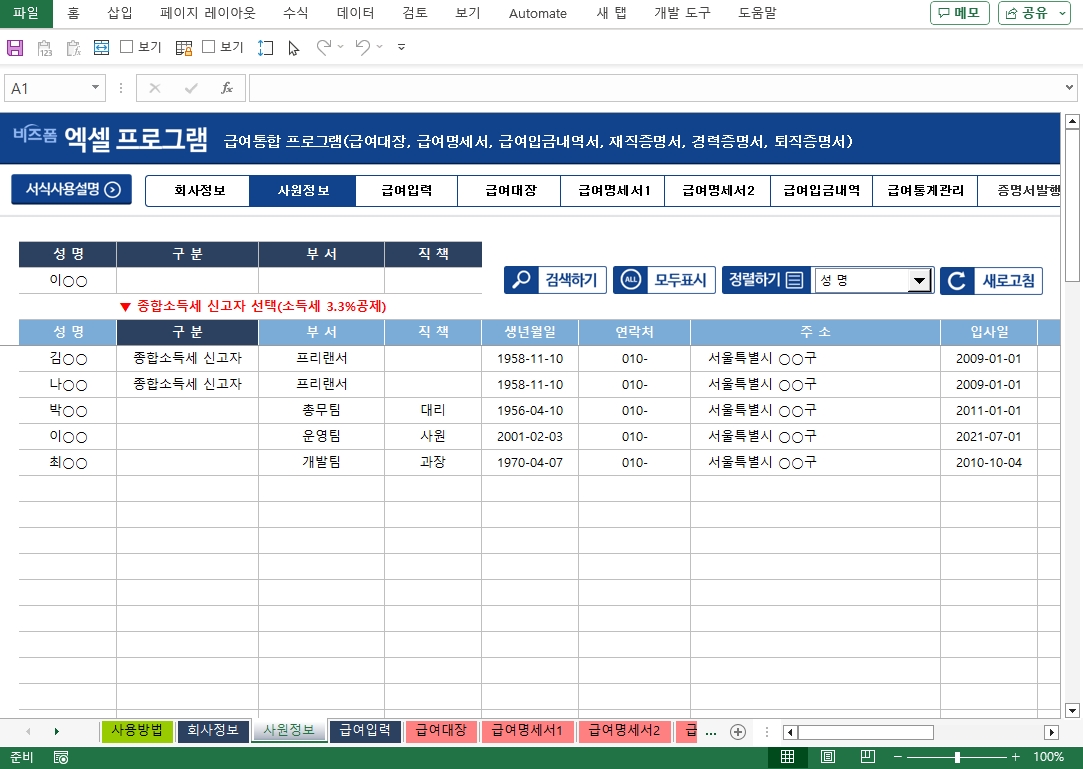Click the Insert Function fx icon
This screenshot has width=1083, height=769.
tap(227, 88)
